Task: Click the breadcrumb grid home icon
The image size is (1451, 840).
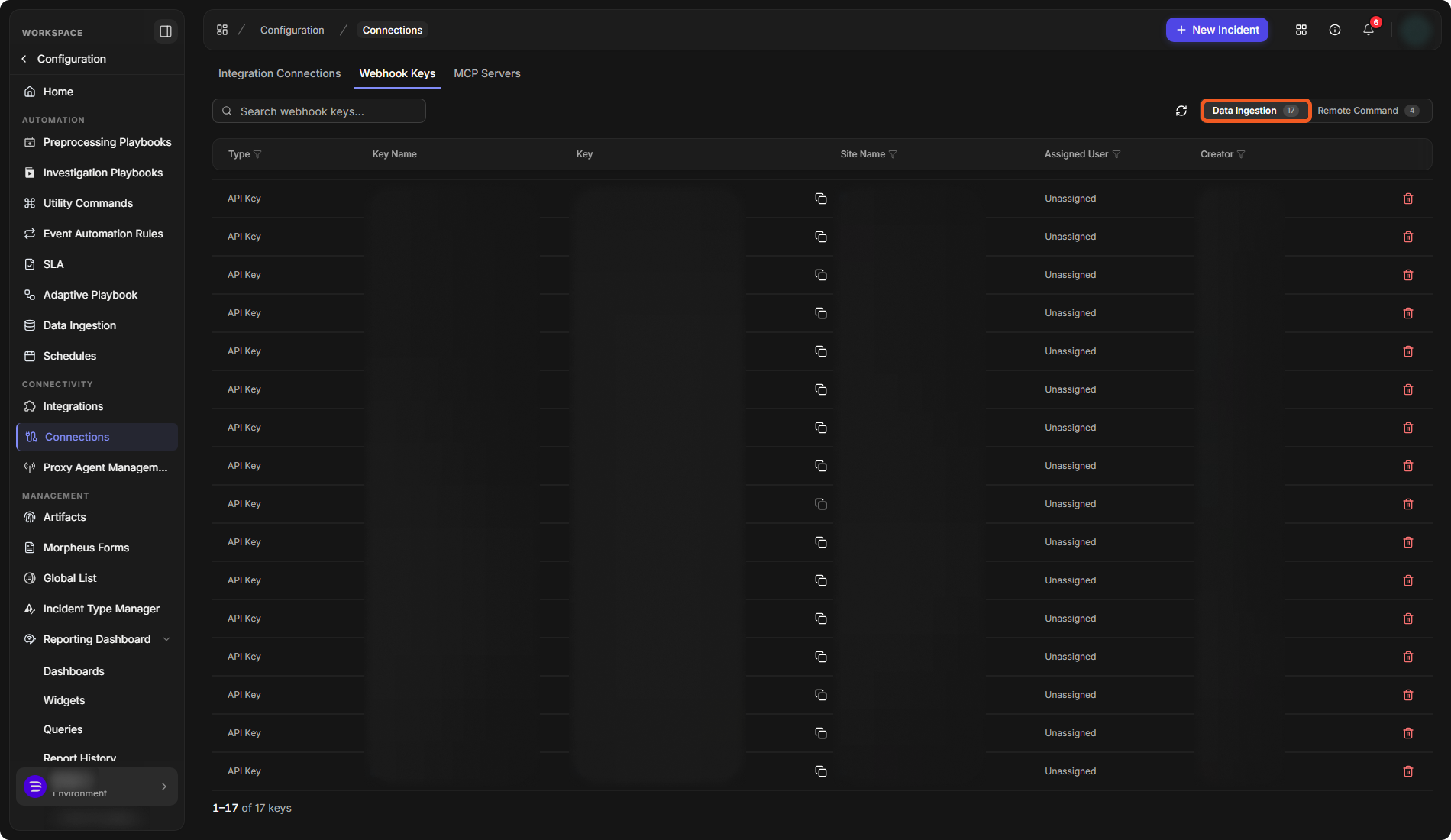Action: pyautogui.click(x=222, y=30)
